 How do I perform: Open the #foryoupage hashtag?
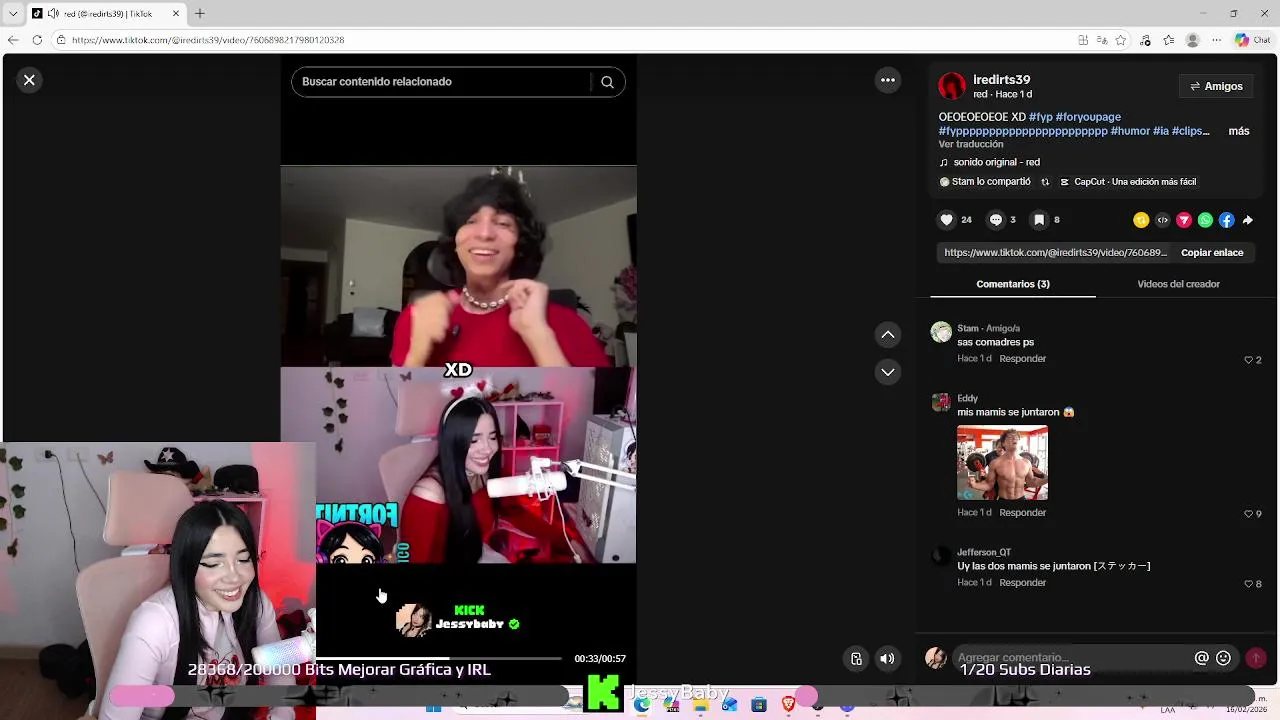pyautogui.click(x=1088, y=117)
